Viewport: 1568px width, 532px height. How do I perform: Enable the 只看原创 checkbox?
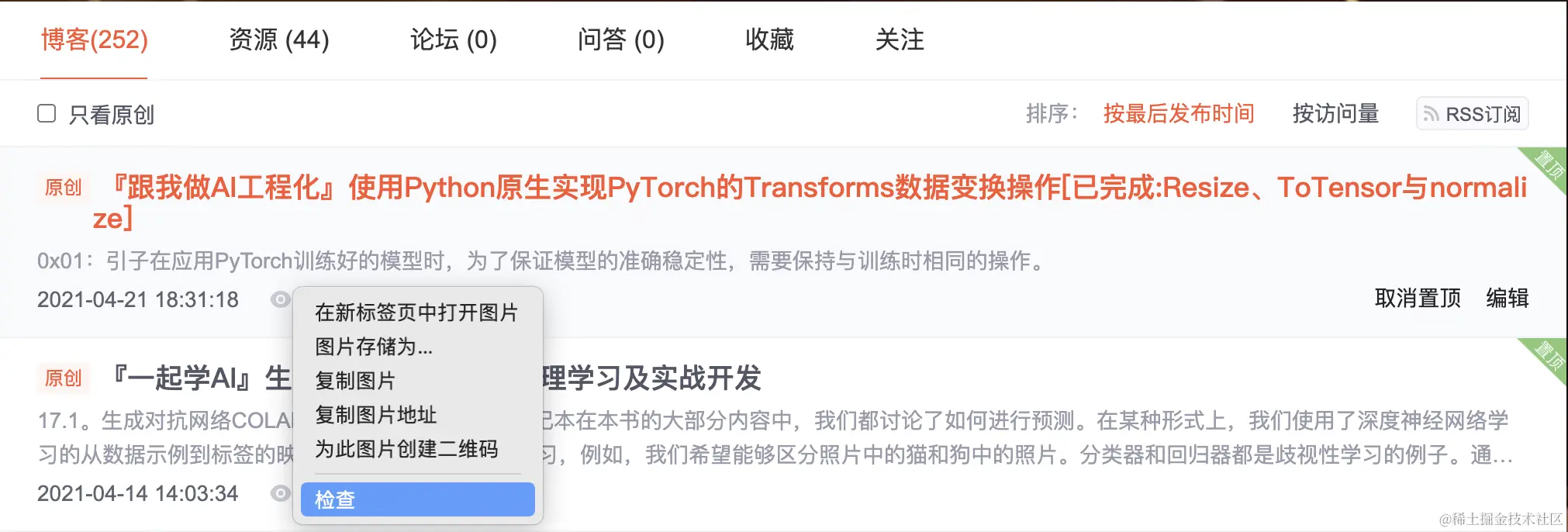47,114
